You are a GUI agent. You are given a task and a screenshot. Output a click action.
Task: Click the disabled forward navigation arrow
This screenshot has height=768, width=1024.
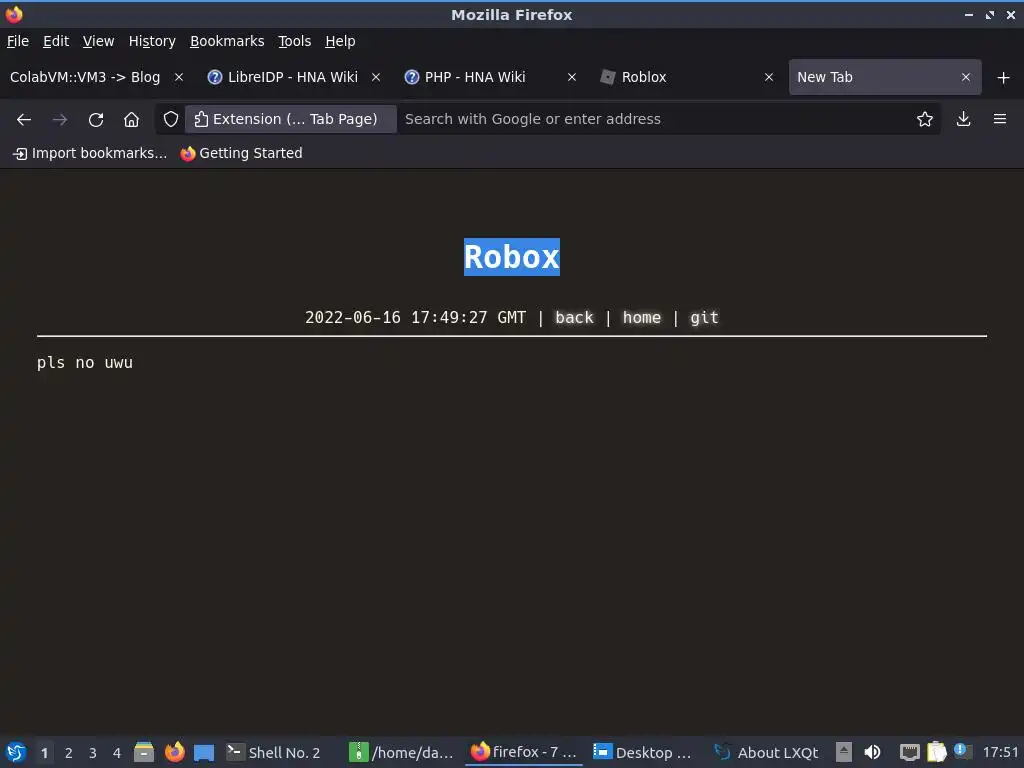point(60,120)
